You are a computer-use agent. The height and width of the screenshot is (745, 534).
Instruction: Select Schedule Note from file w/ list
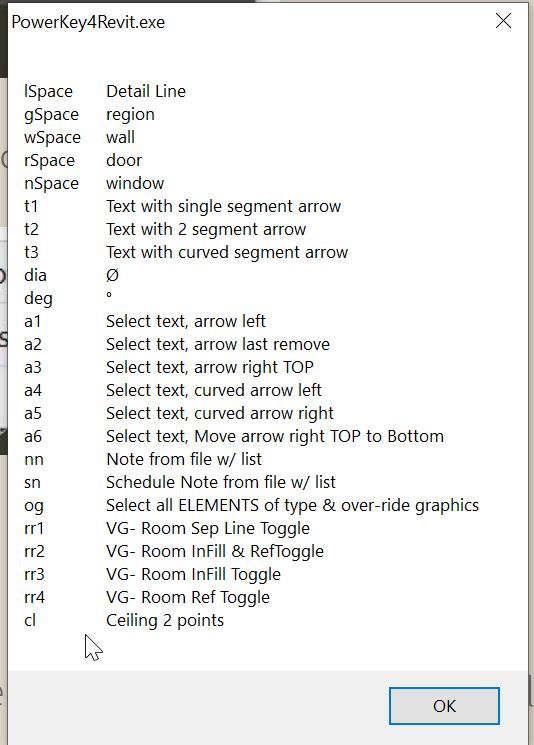tap(221, 482)
